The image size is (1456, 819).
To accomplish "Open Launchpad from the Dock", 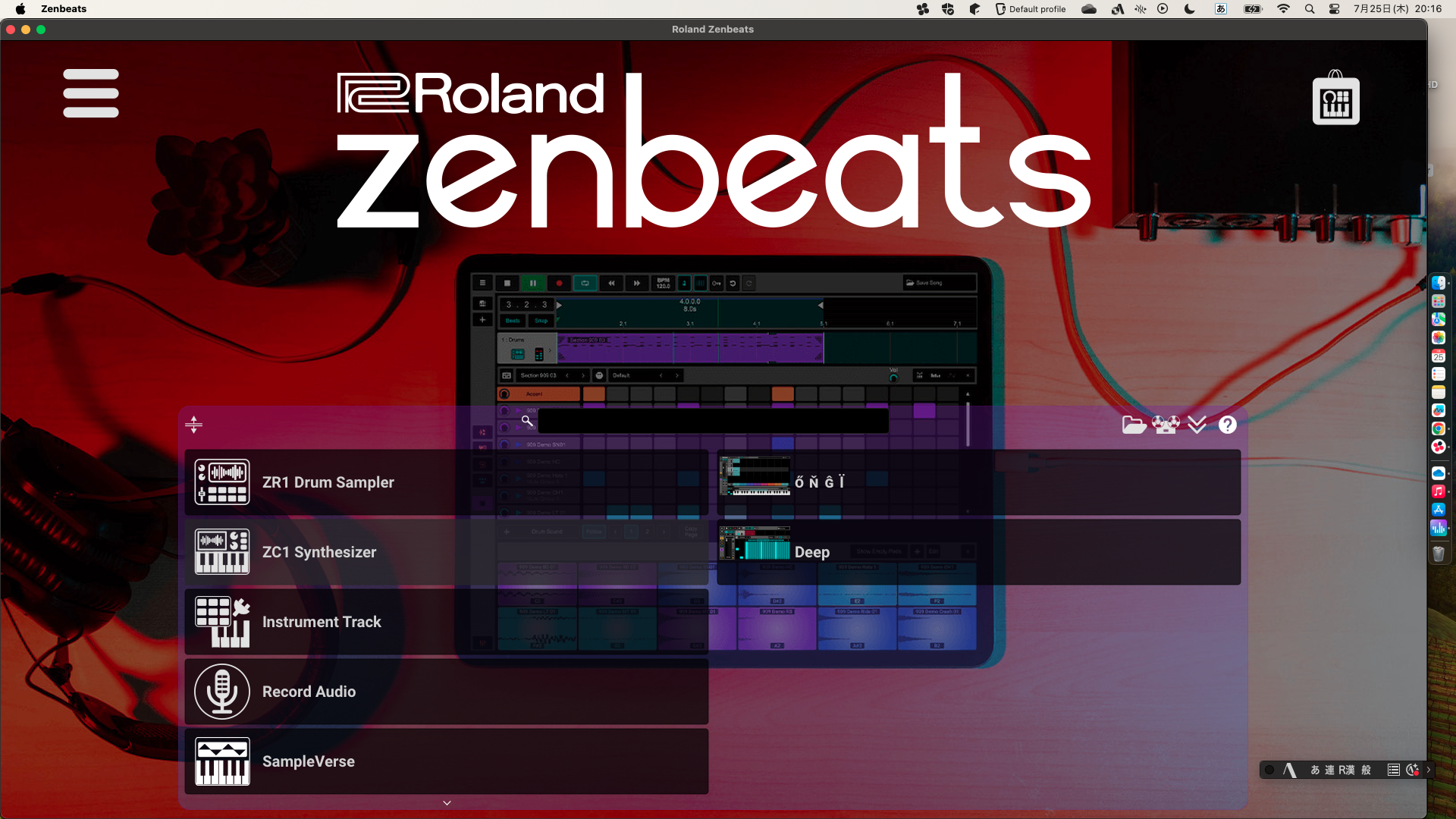I will [1438, 301].
